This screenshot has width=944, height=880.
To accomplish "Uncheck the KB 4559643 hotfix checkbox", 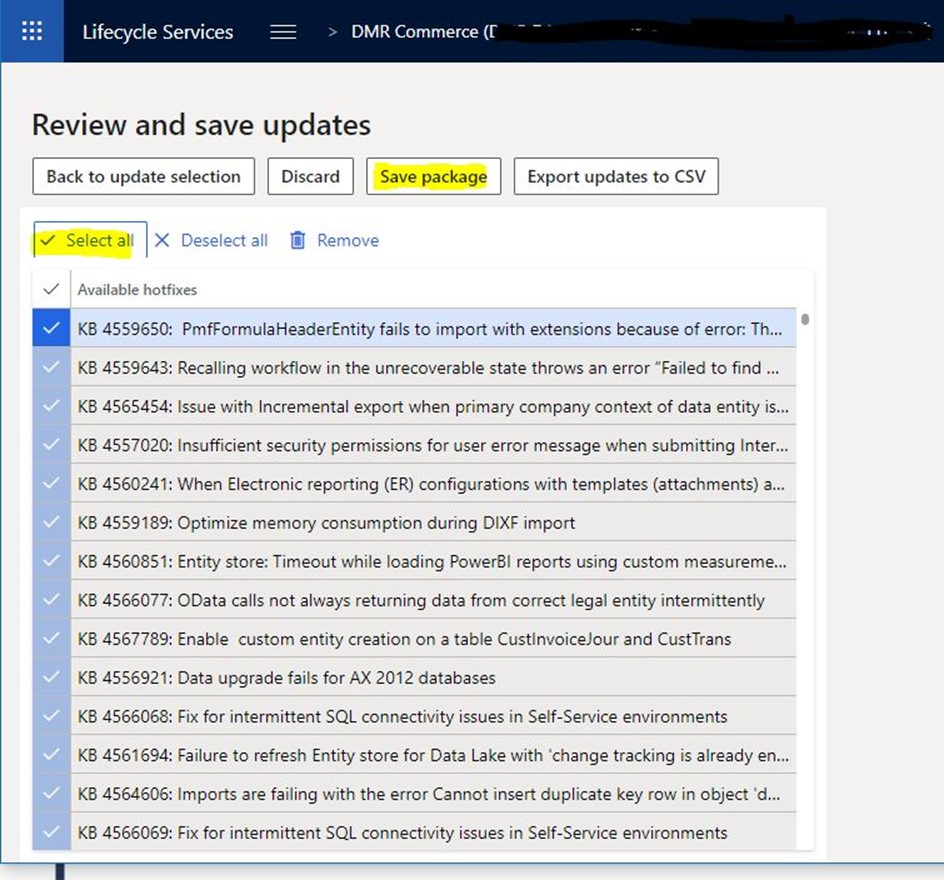I will (51, 367).
